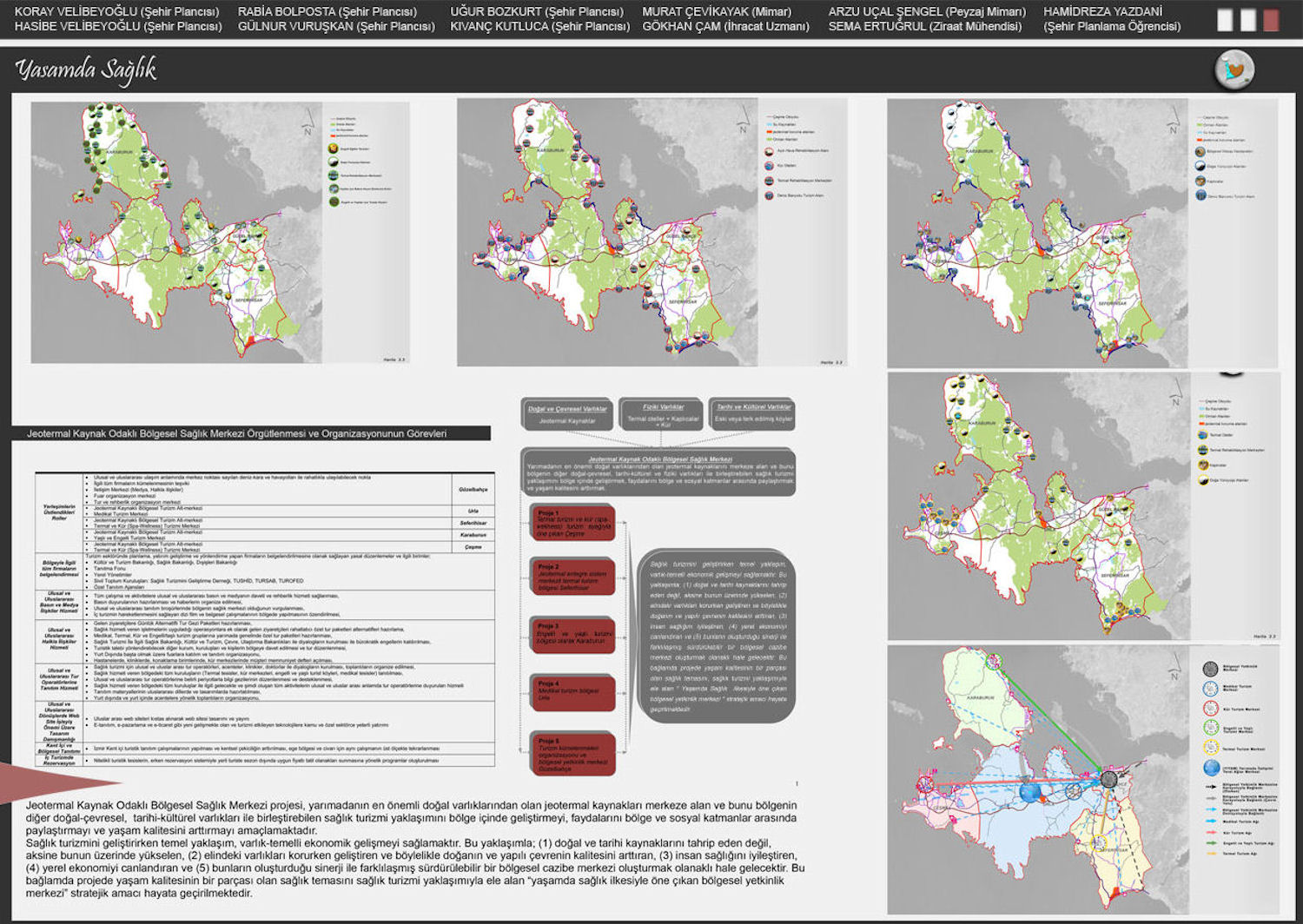Click the red Proje 3 box
1303x924 pixels.
572,636
